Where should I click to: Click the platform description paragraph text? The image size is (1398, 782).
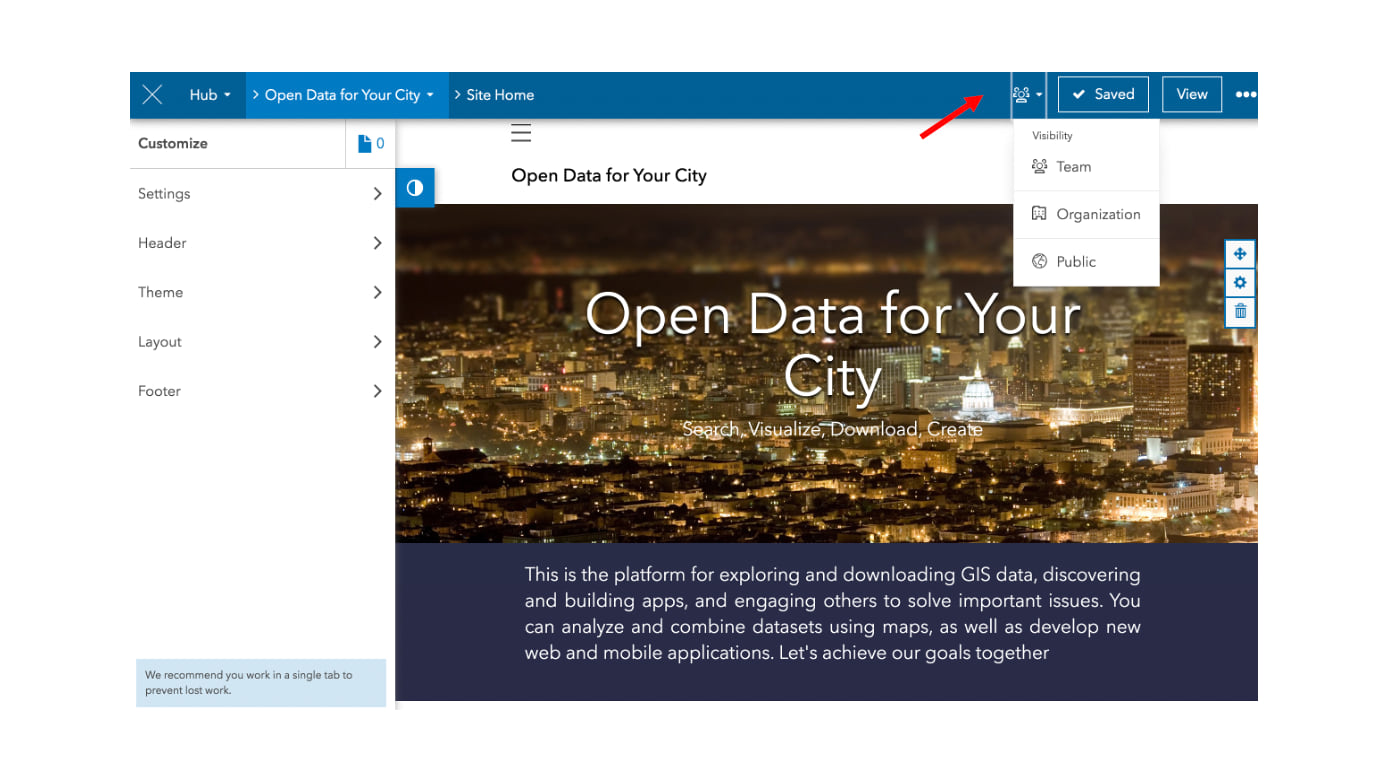pyautogui.click(x=833, y=614)
